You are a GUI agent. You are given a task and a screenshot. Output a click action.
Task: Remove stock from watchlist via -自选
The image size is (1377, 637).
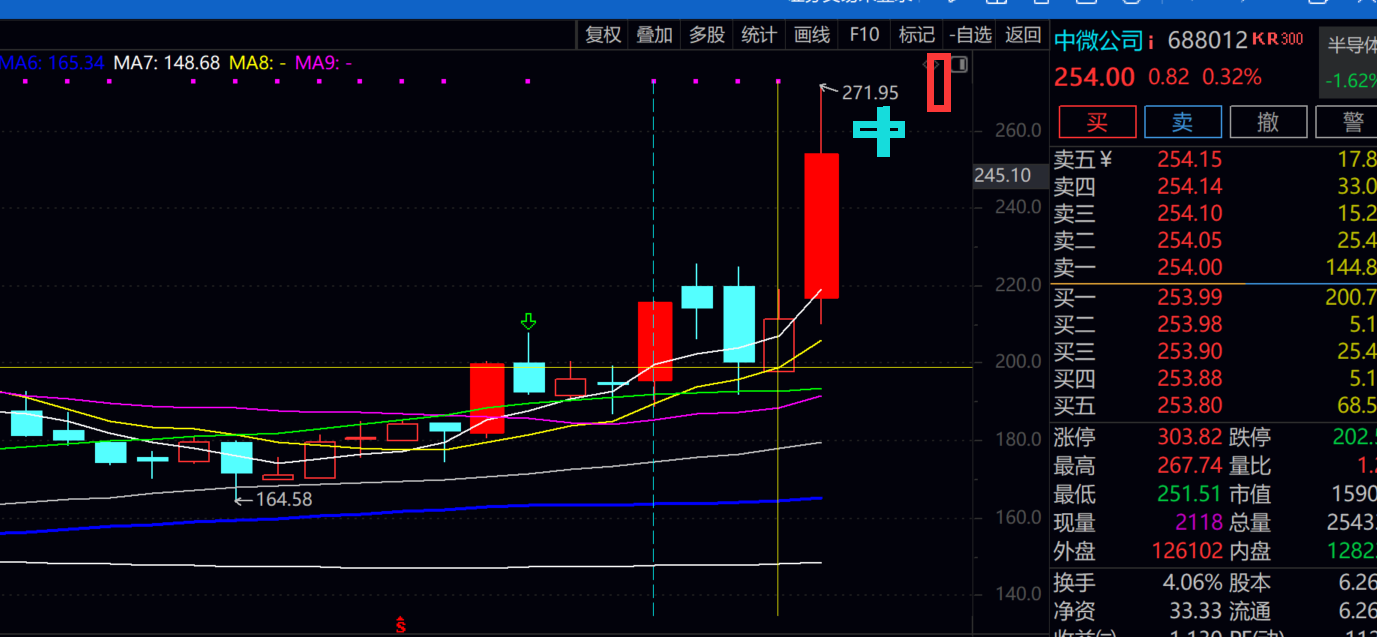(x=971, y=35)
